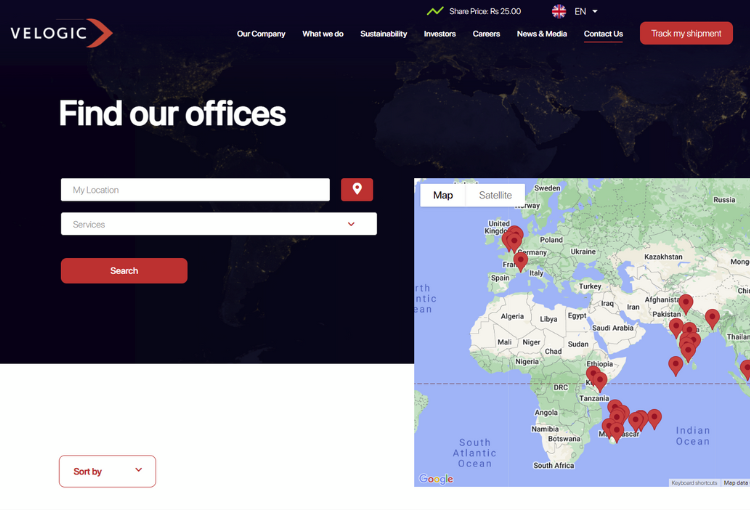Select the map pin north of India

(x=685, y=304)
